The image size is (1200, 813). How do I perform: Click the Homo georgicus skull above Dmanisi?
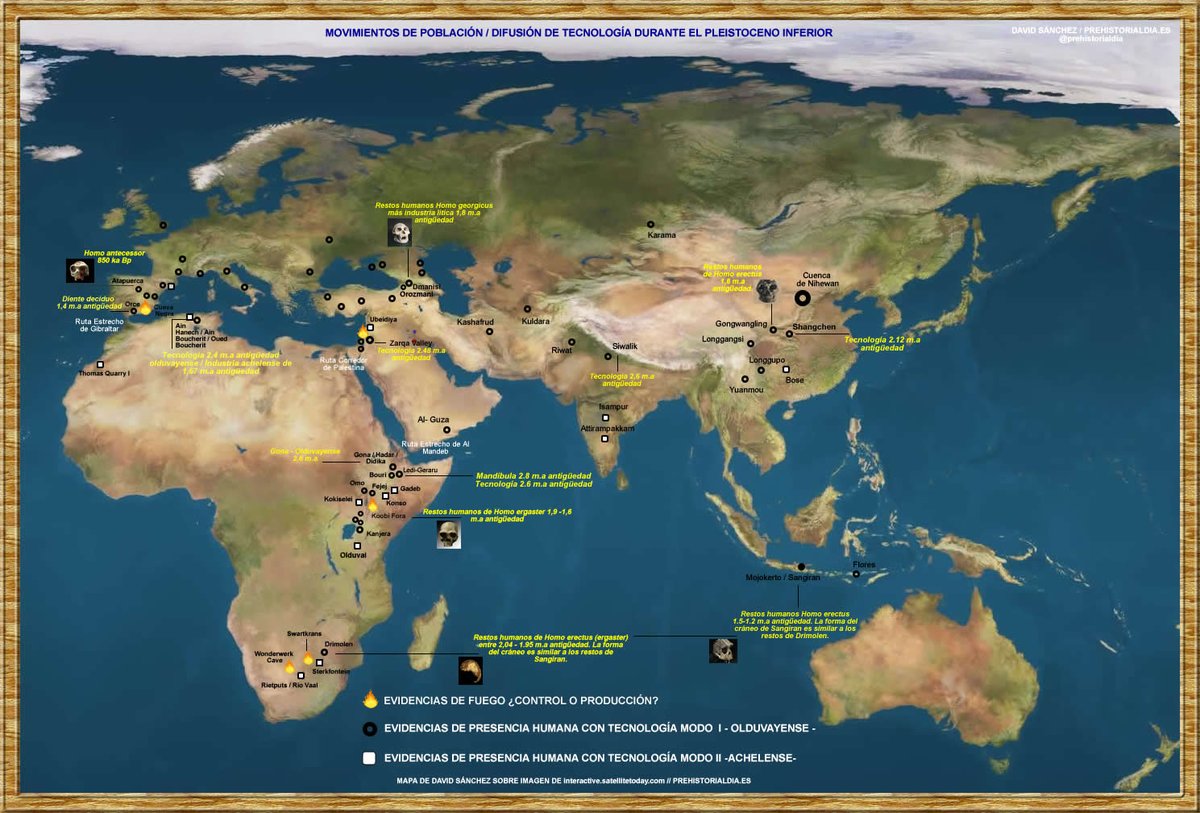point(401,235)
